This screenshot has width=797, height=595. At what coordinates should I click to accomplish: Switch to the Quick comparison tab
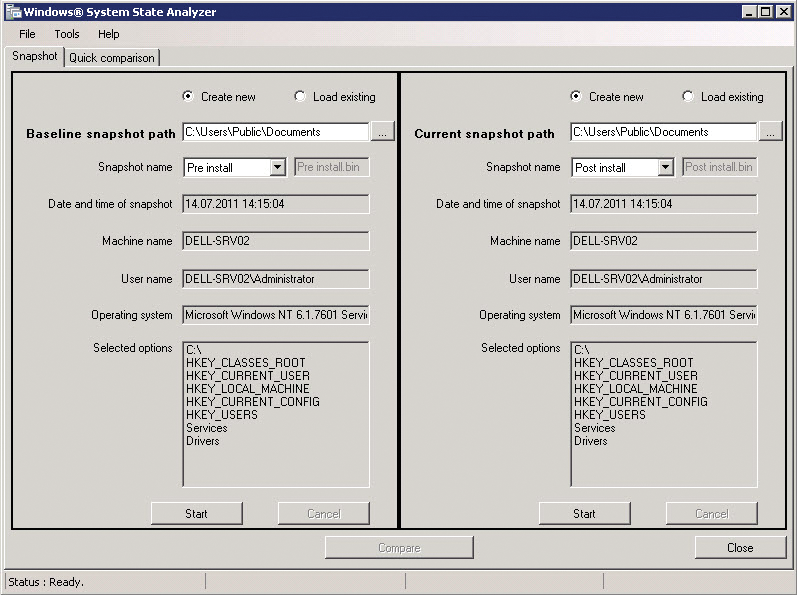(x=112, y=58)
